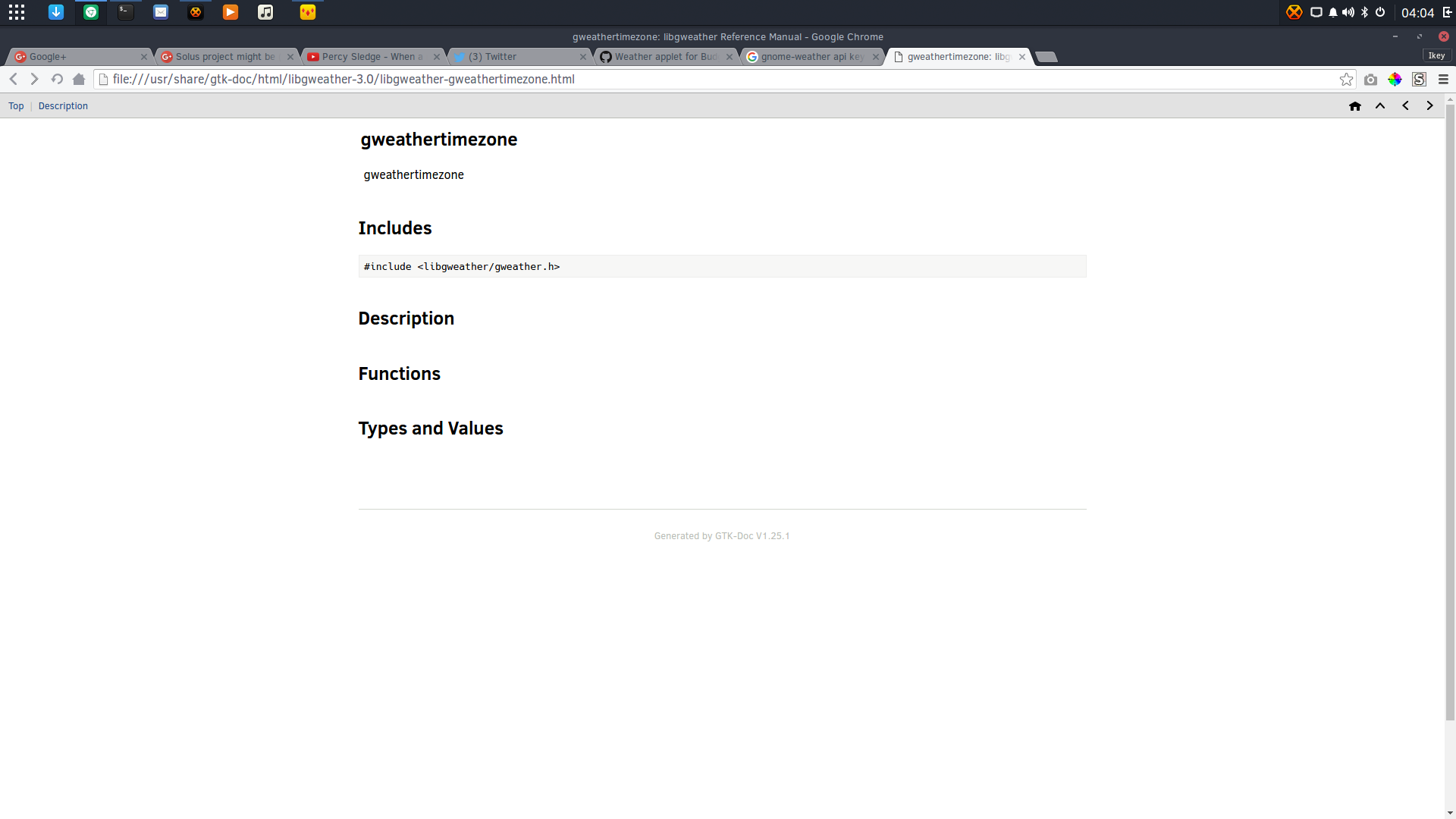This screenshot has height=819, width=1456.
Task: Bookmark this page with the star
Action: (x=1346, y=79)
